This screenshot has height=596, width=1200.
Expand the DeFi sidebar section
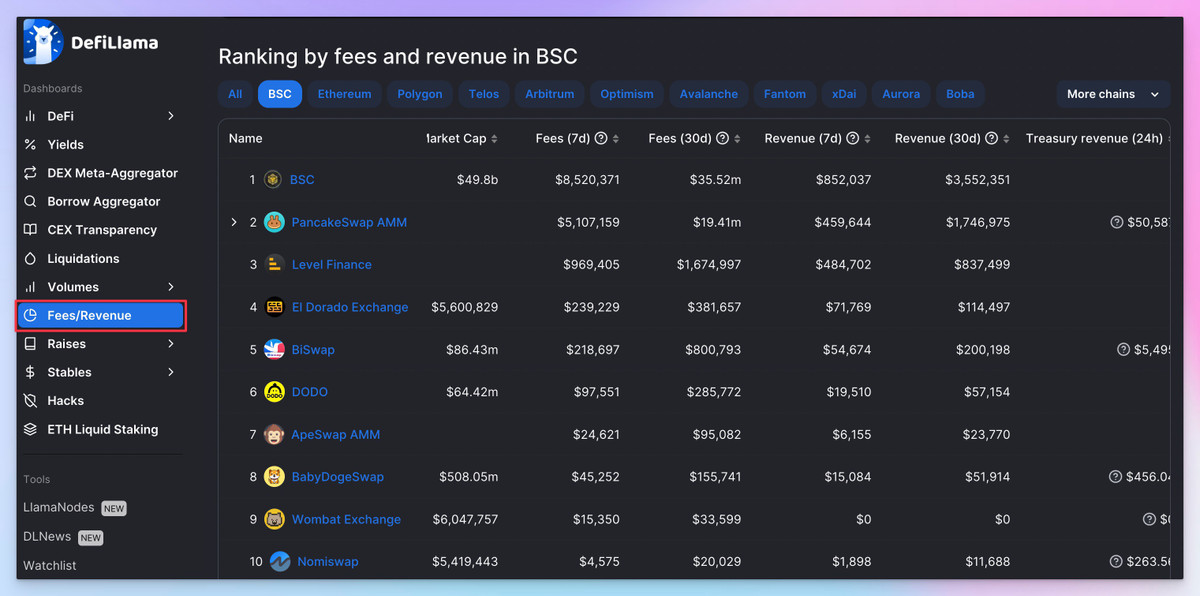coord(171,116)
